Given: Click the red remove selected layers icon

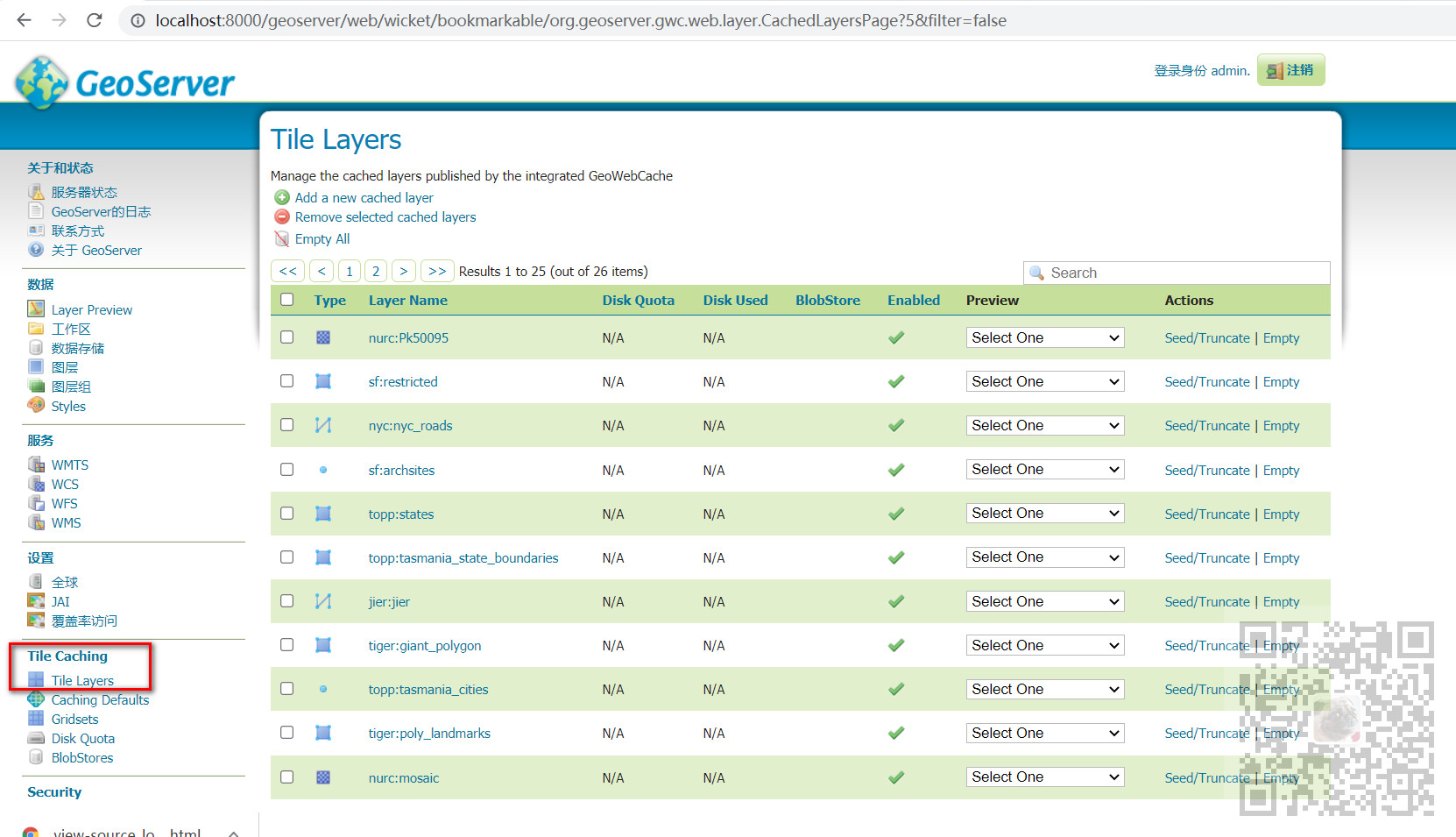Looking at the screenshot, I should click(282, 216).
